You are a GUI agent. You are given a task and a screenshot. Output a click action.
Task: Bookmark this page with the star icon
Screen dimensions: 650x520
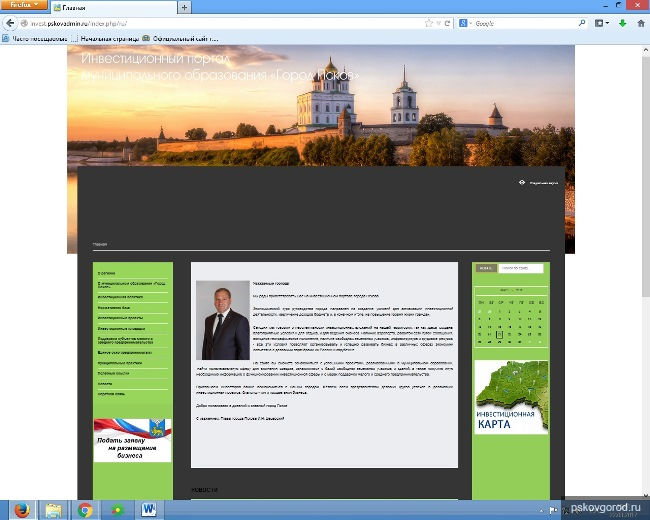pos(429,24)
